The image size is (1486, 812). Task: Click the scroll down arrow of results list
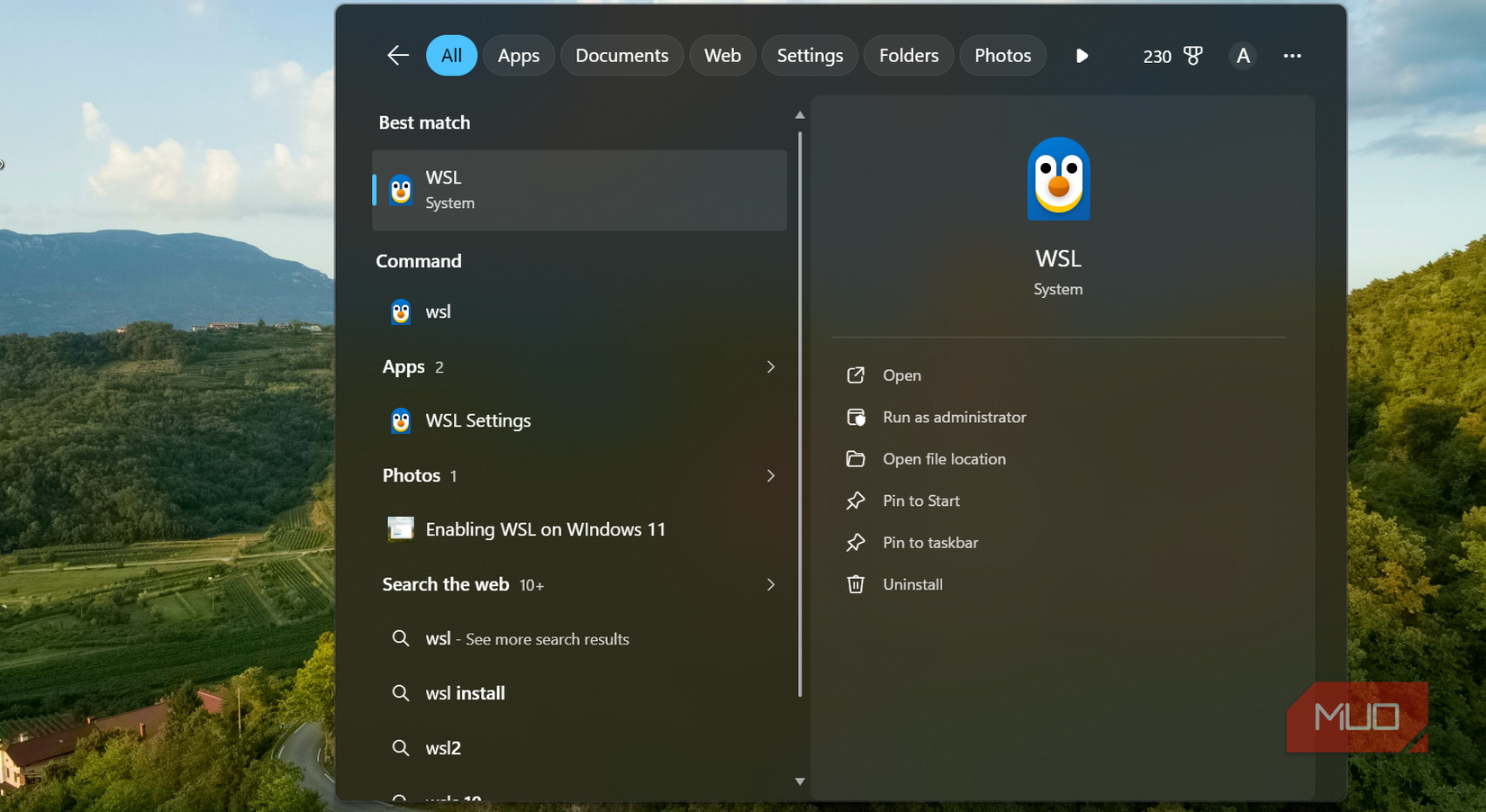click(800, 781)
